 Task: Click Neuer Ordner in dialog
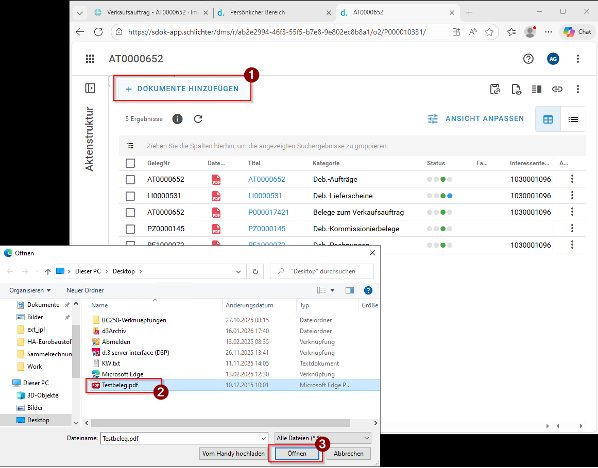coord(85,290)
